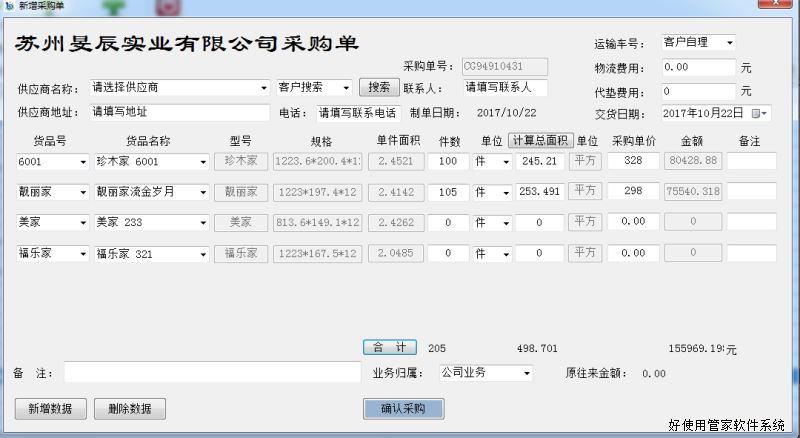
Task: Click the 删除数据 delete data button
Action: point(129,408)
